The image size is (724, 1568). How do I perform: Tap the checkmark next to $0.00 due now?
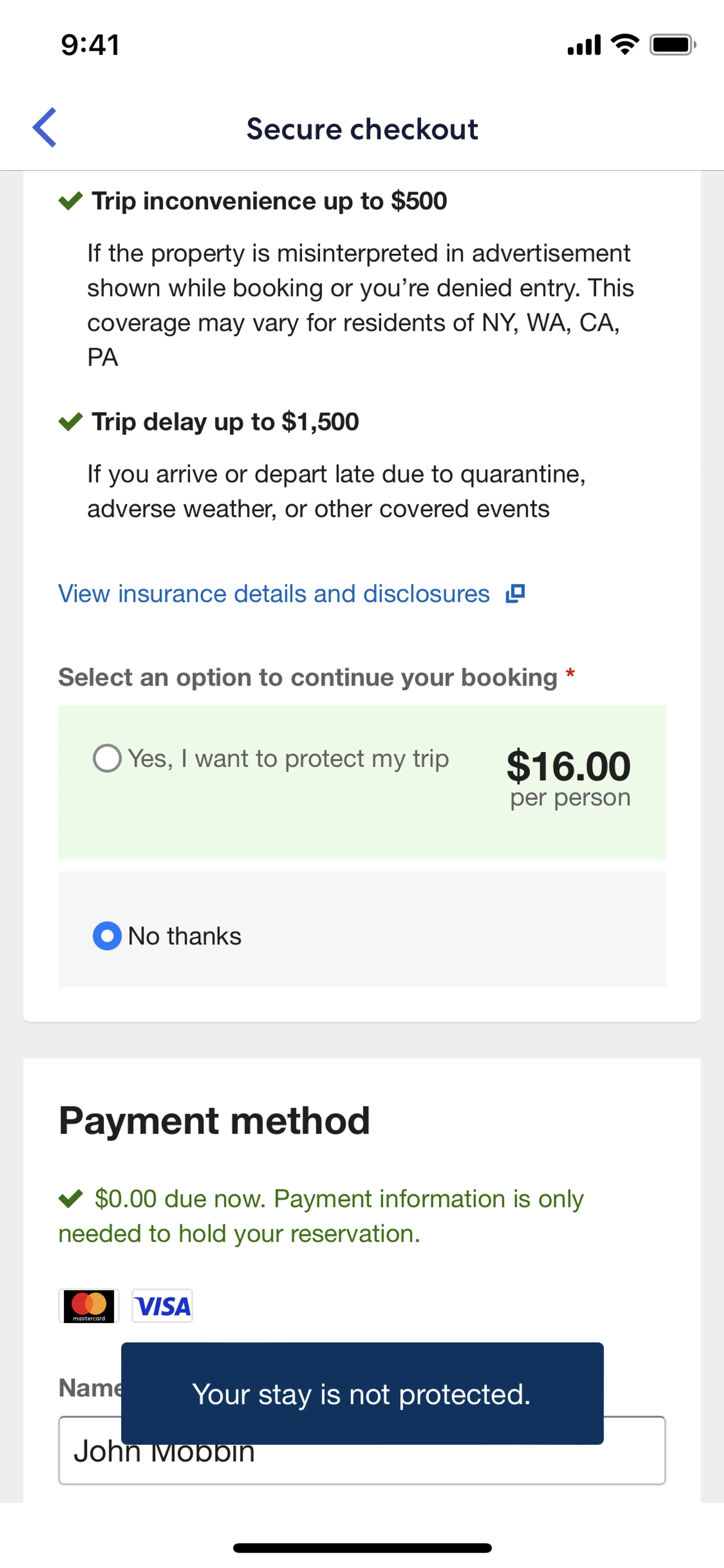coord(71,1198)
